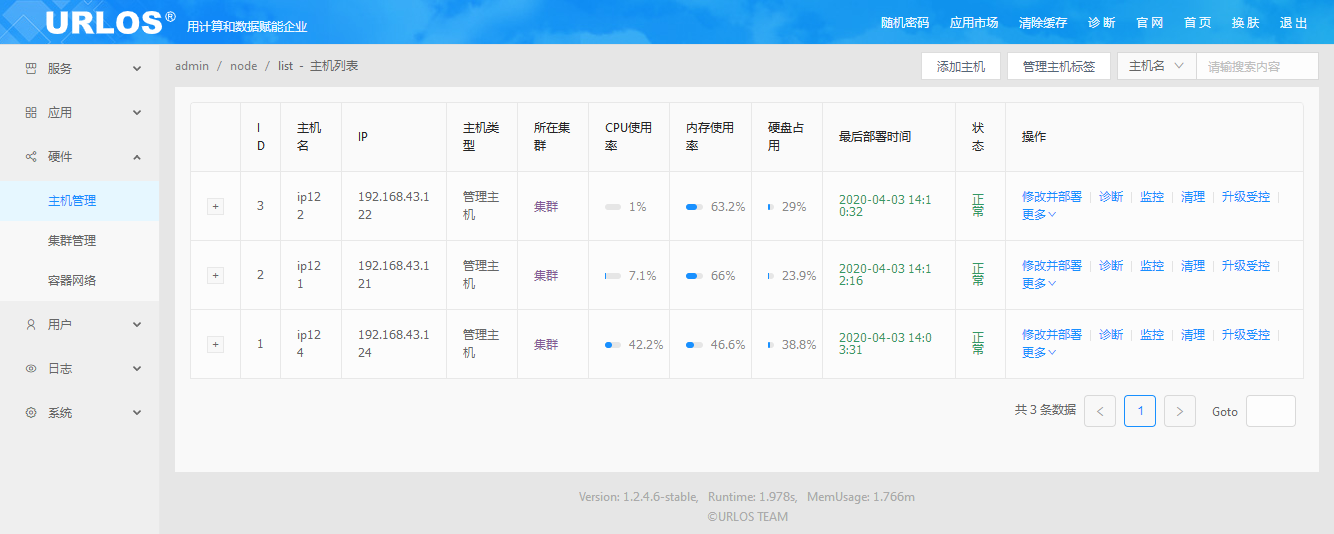
Task: Open 集群管理 in the sidebar
Action: click(72, 241)
